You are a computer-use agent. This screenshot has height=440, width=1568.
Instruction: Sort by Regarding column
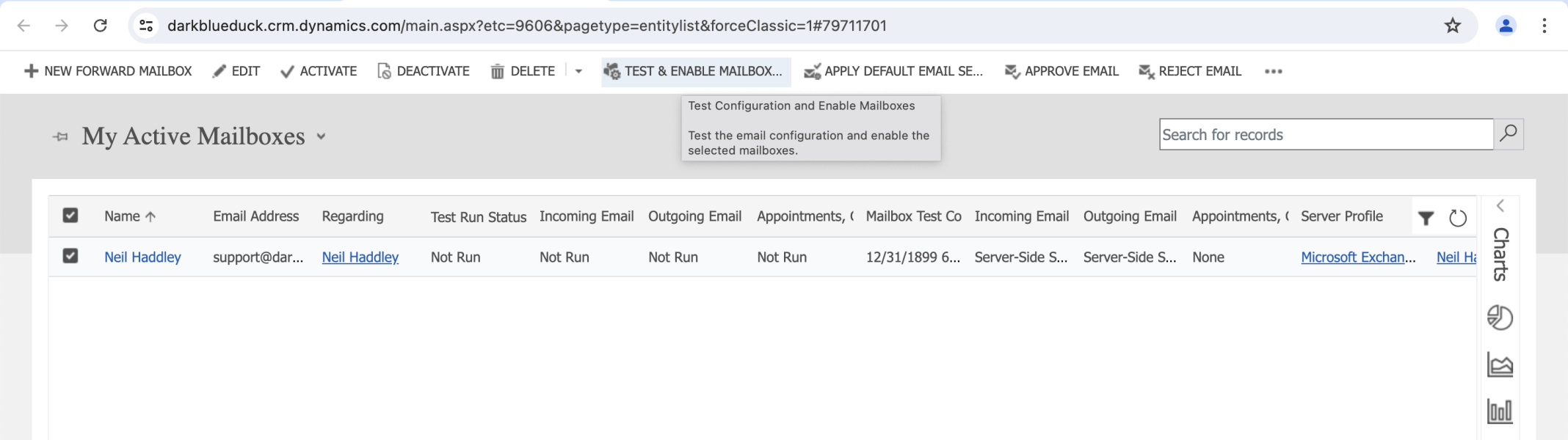click(x=352, y=216)
